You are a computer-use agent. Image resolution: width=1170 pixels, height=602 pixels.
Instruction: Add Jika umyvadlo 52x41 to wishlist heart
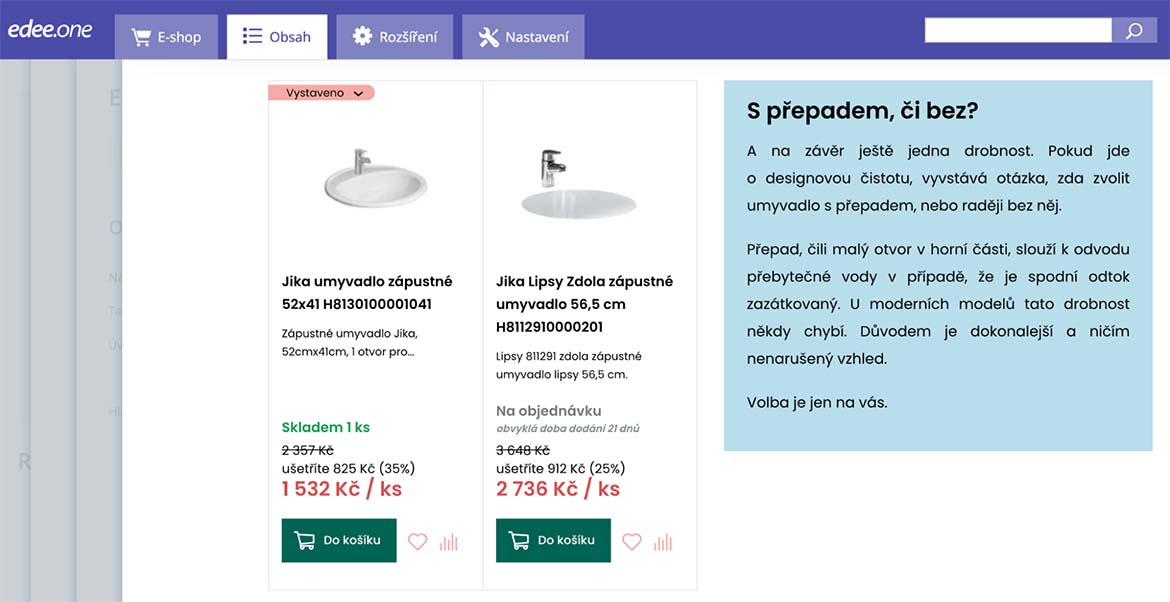point(418,542)
